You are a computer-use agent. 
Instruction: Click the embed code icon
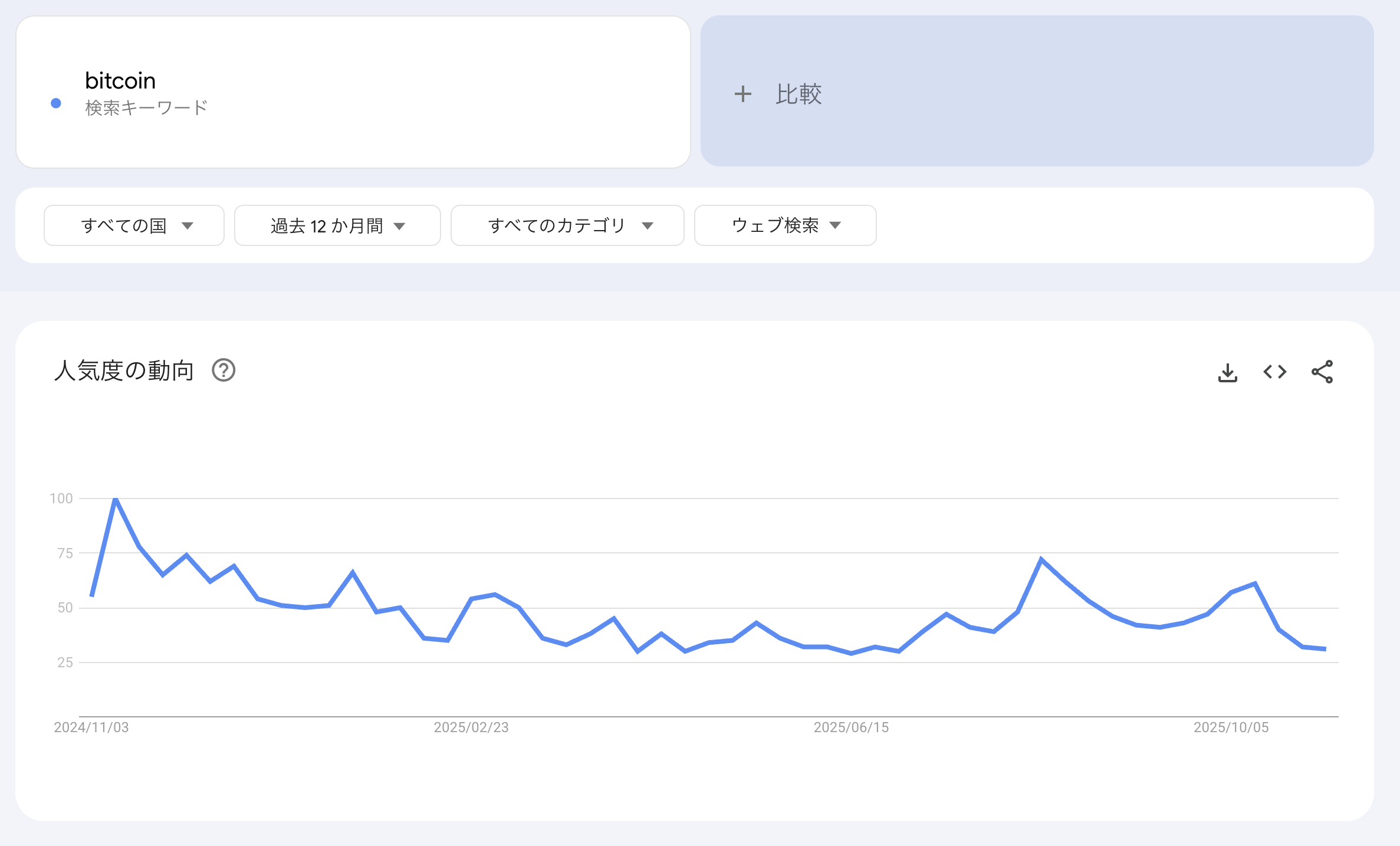[x=1274, y=372]
